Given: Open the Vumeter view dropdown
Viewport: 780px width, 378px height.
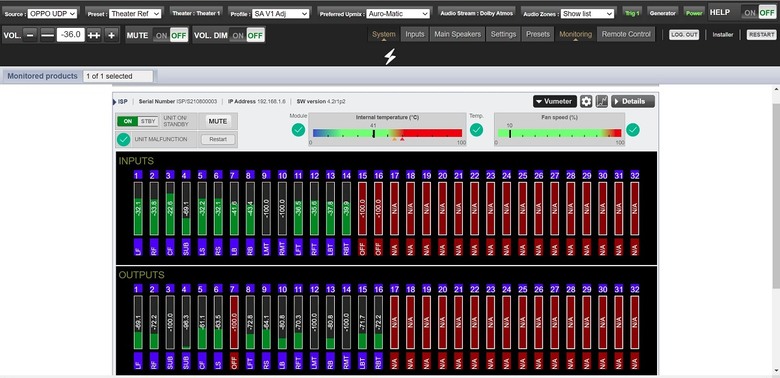Looking at the screenshot, I should (555, 101).
